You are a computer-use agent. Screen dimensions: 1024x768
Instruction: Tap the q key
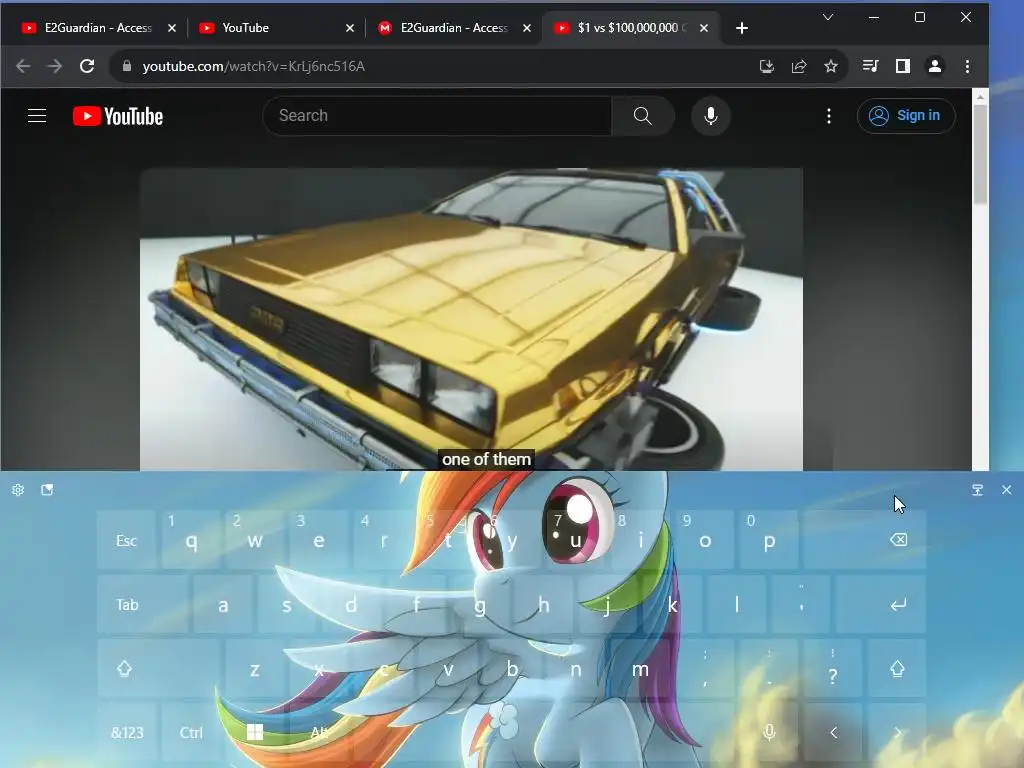[x=191, y=540]
